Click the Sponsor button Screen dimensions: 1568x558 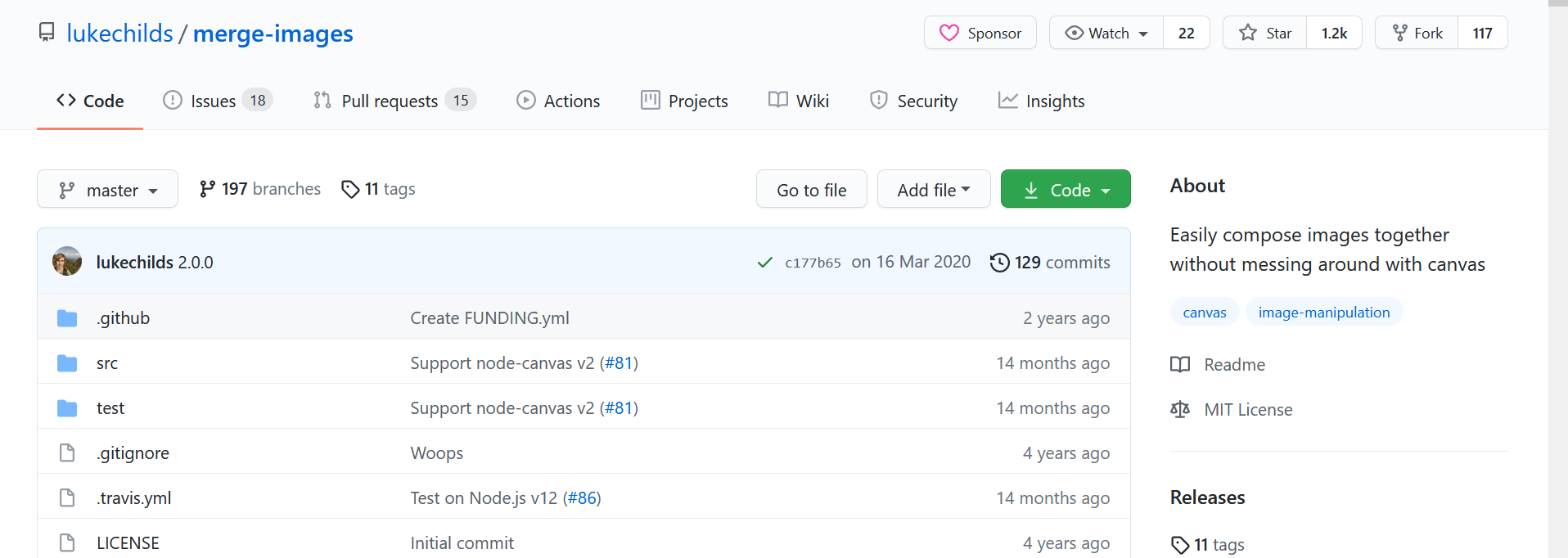pos(980,33)
